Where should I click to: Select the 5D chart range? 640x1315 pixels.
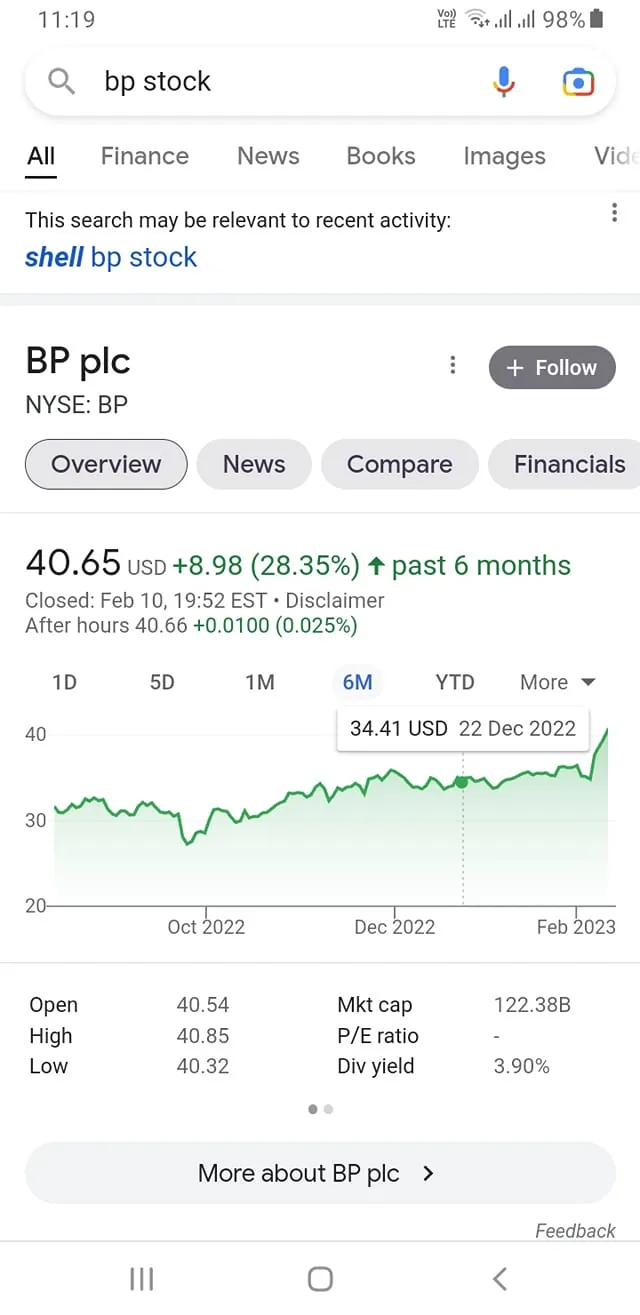point(162,681)
